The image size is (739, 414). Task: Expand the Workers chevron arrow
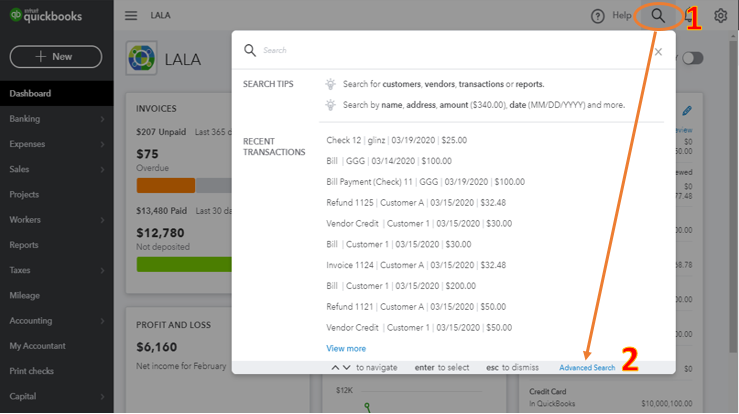click(x=102, y=220)
